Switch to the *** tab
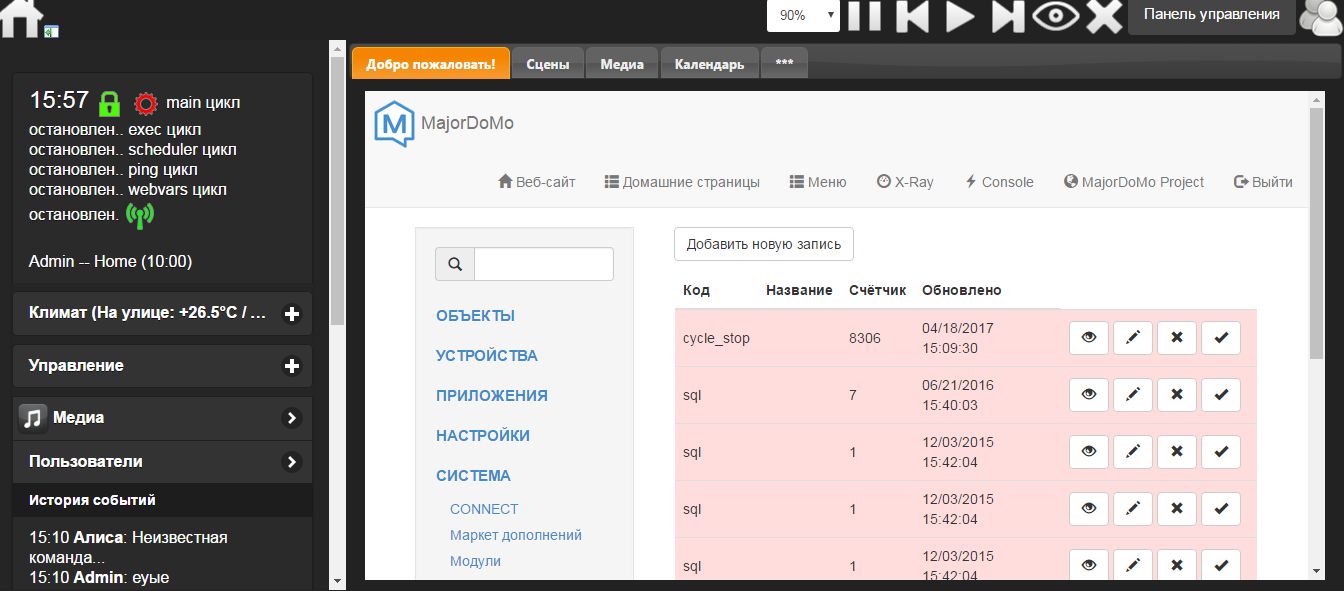 784,64
